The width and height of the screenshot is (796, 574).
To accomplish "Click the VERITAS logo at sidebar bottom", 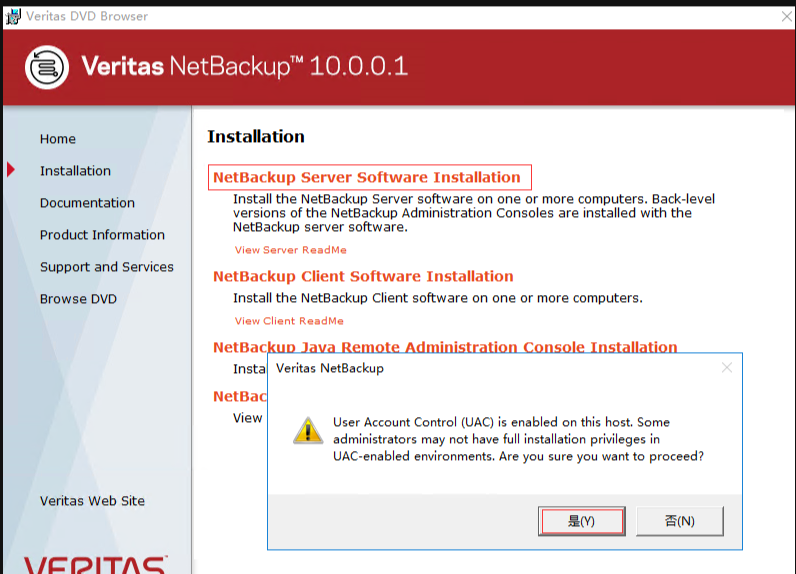I will click(95, 565).
